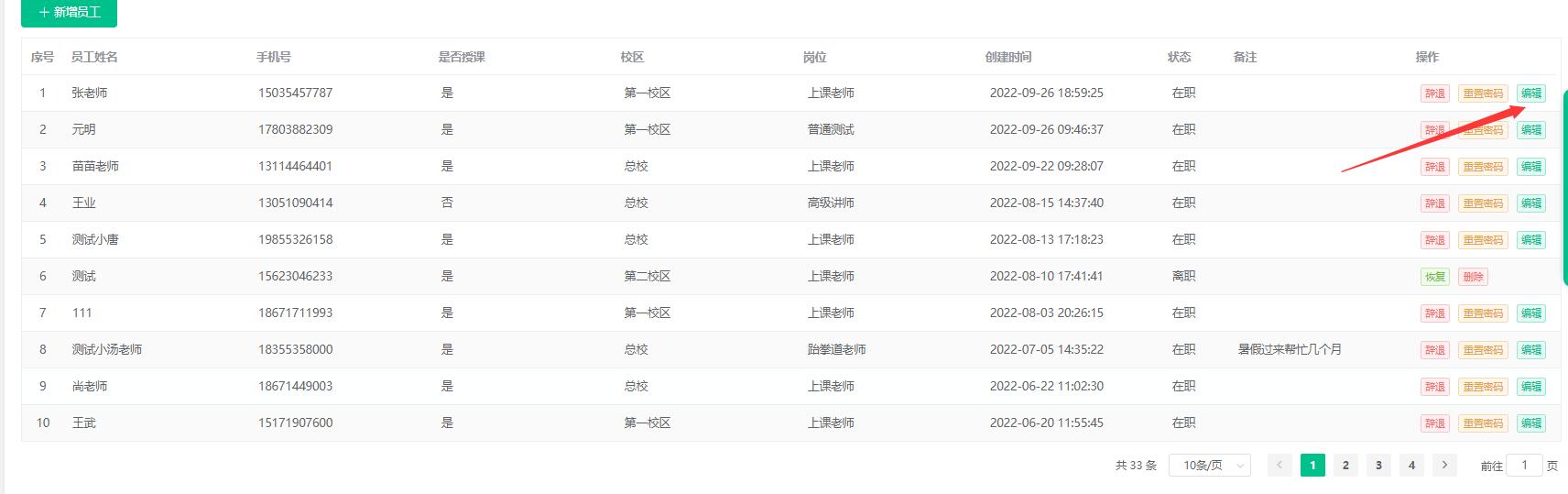Go to the next page arrow
The height and width of the screenshot is (494, 1568).
(x=1444, y=466)
